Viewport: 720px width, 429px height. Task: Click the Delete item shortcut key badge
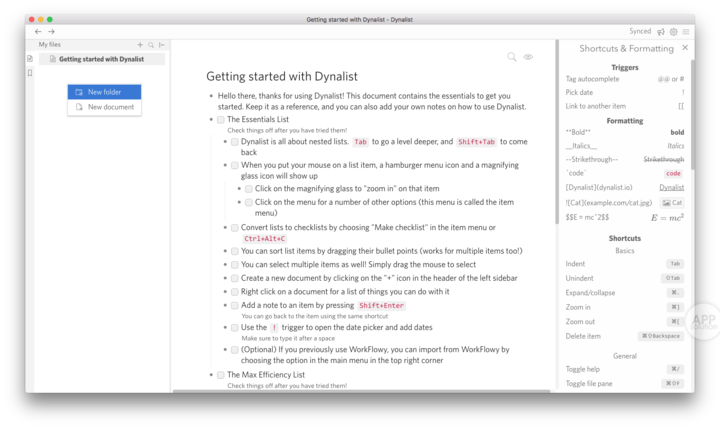pyautogui.click(x=661, y=336)
